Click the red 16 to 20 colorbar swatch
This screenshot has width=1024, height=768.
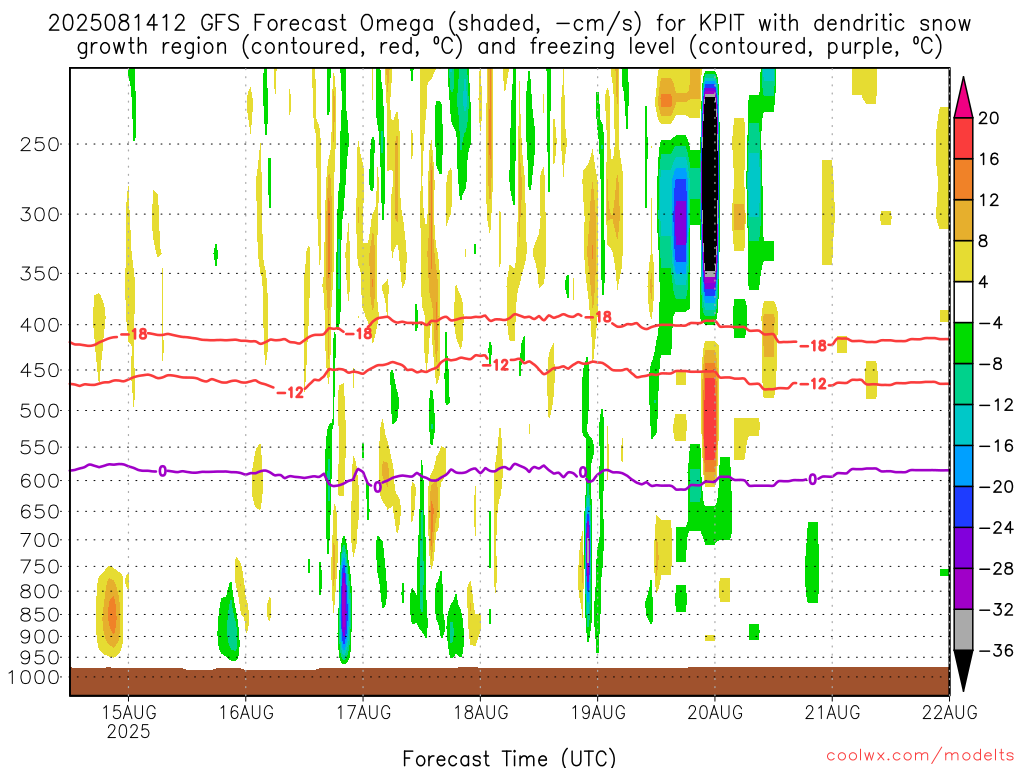click(x=963, y=138)
